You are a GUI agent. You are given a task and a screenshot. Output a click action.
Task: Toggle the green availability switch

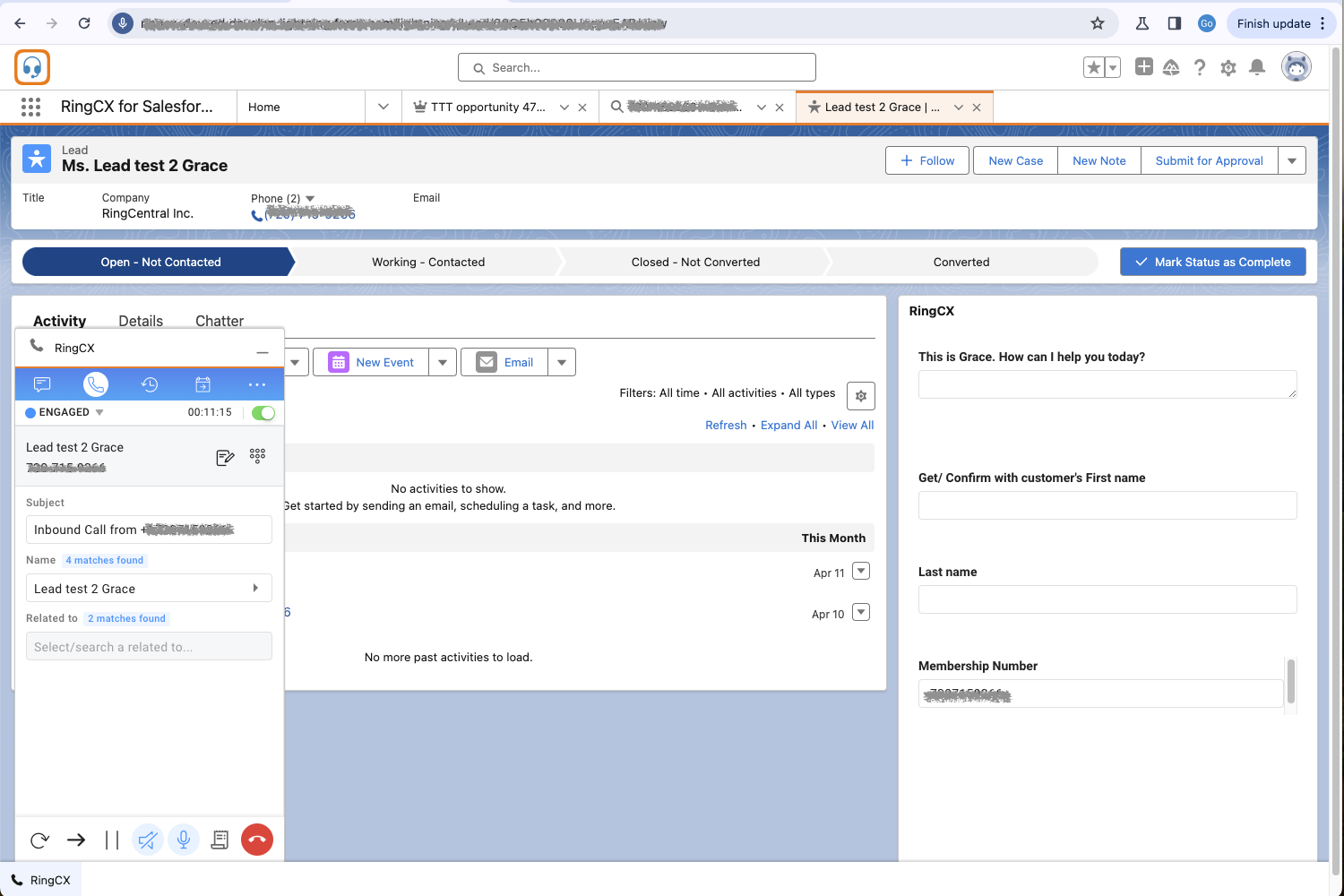point(263,413)
